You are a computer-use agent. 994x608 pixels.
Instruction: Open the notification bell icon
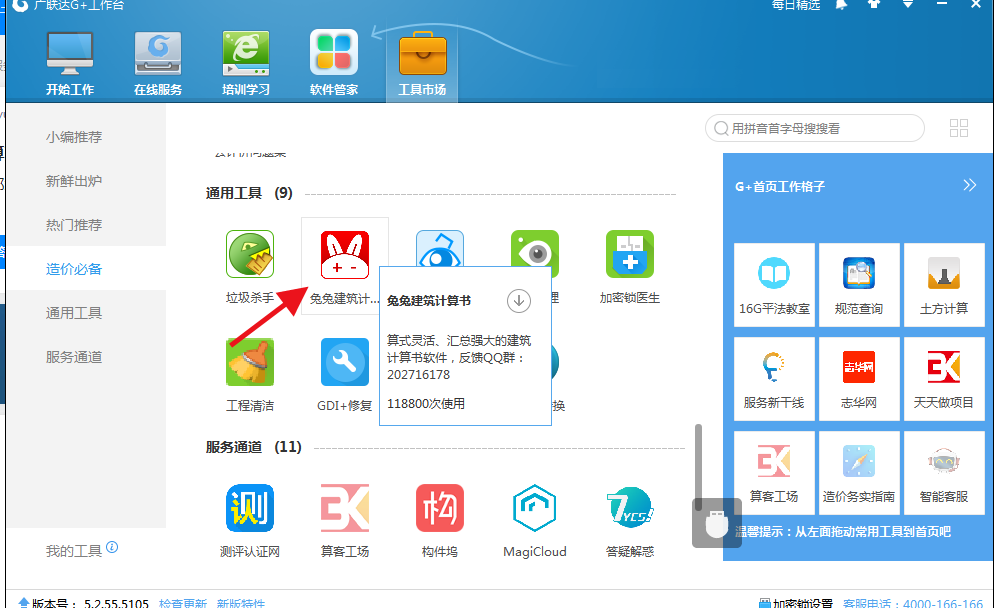point(841,4)
